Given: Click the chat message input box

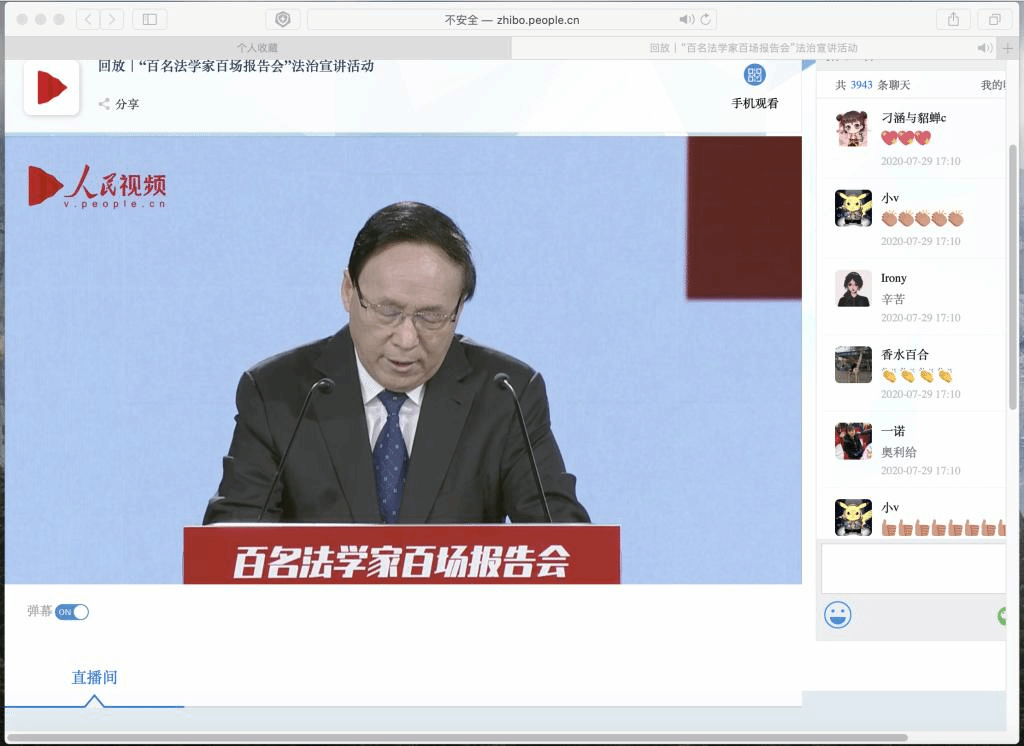Looking at the screenshot, I should pos(912,568).
